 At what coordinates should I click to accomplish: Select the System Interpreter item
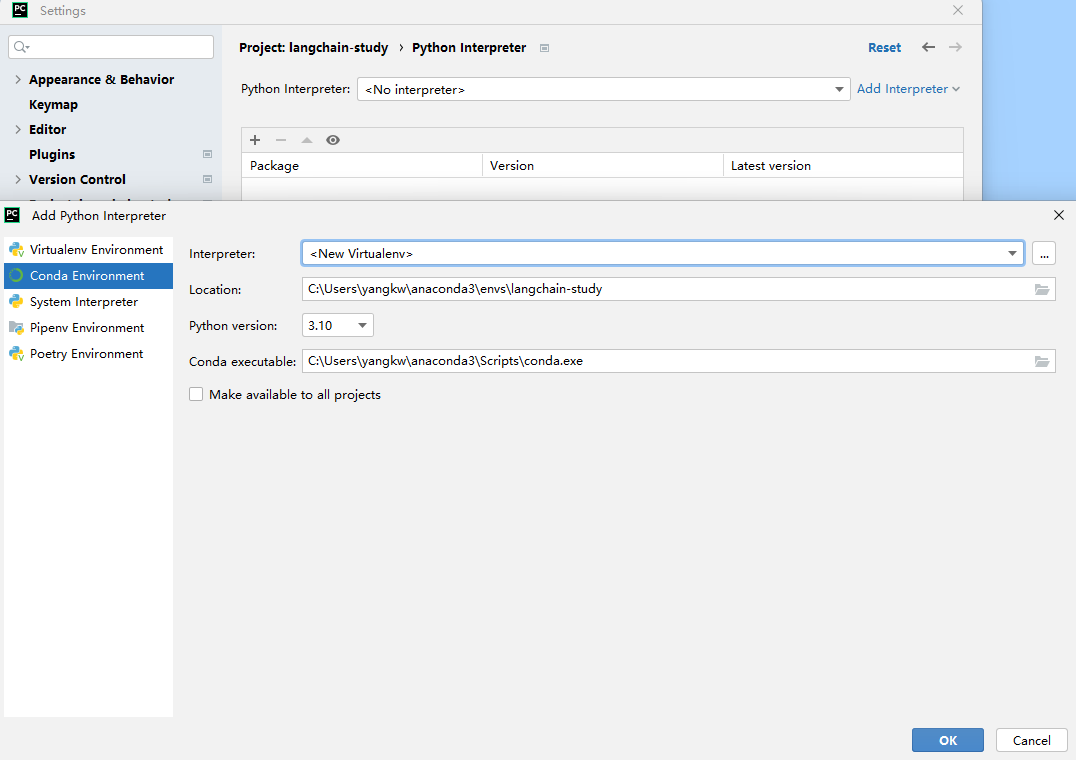89,302
